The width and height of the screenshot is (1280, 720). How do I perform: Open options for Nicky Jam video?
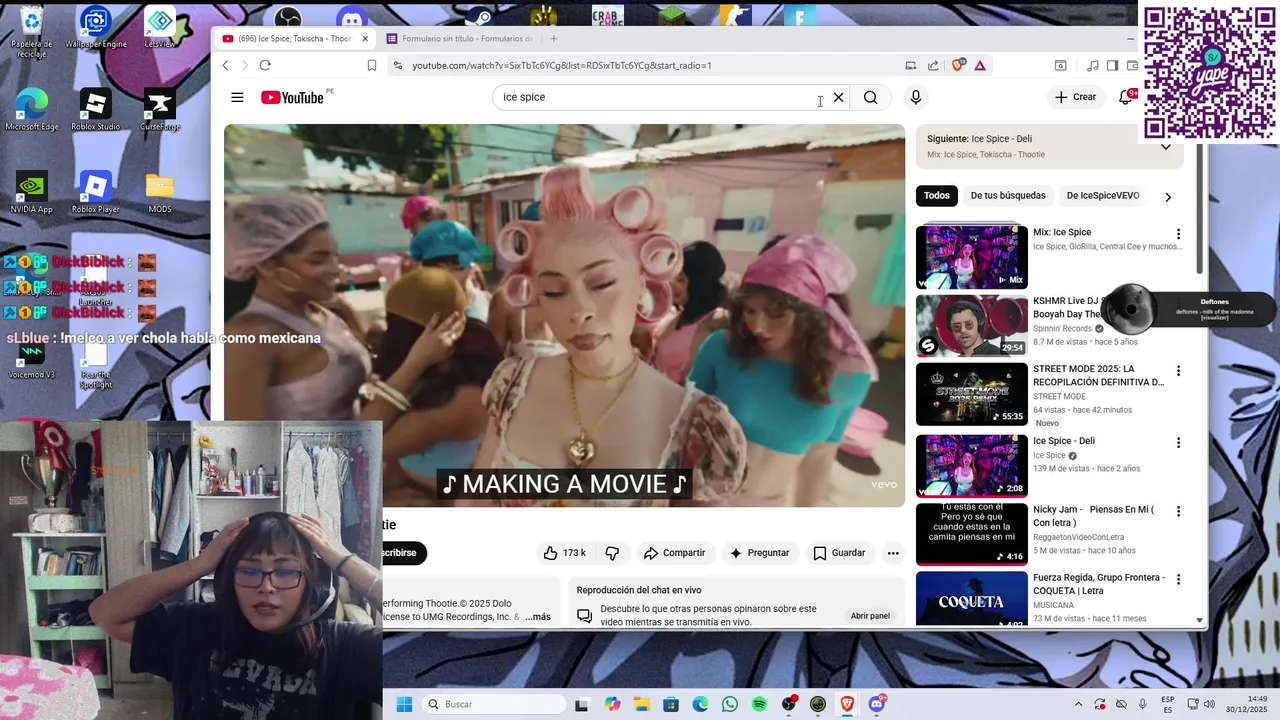(1178, 511)
